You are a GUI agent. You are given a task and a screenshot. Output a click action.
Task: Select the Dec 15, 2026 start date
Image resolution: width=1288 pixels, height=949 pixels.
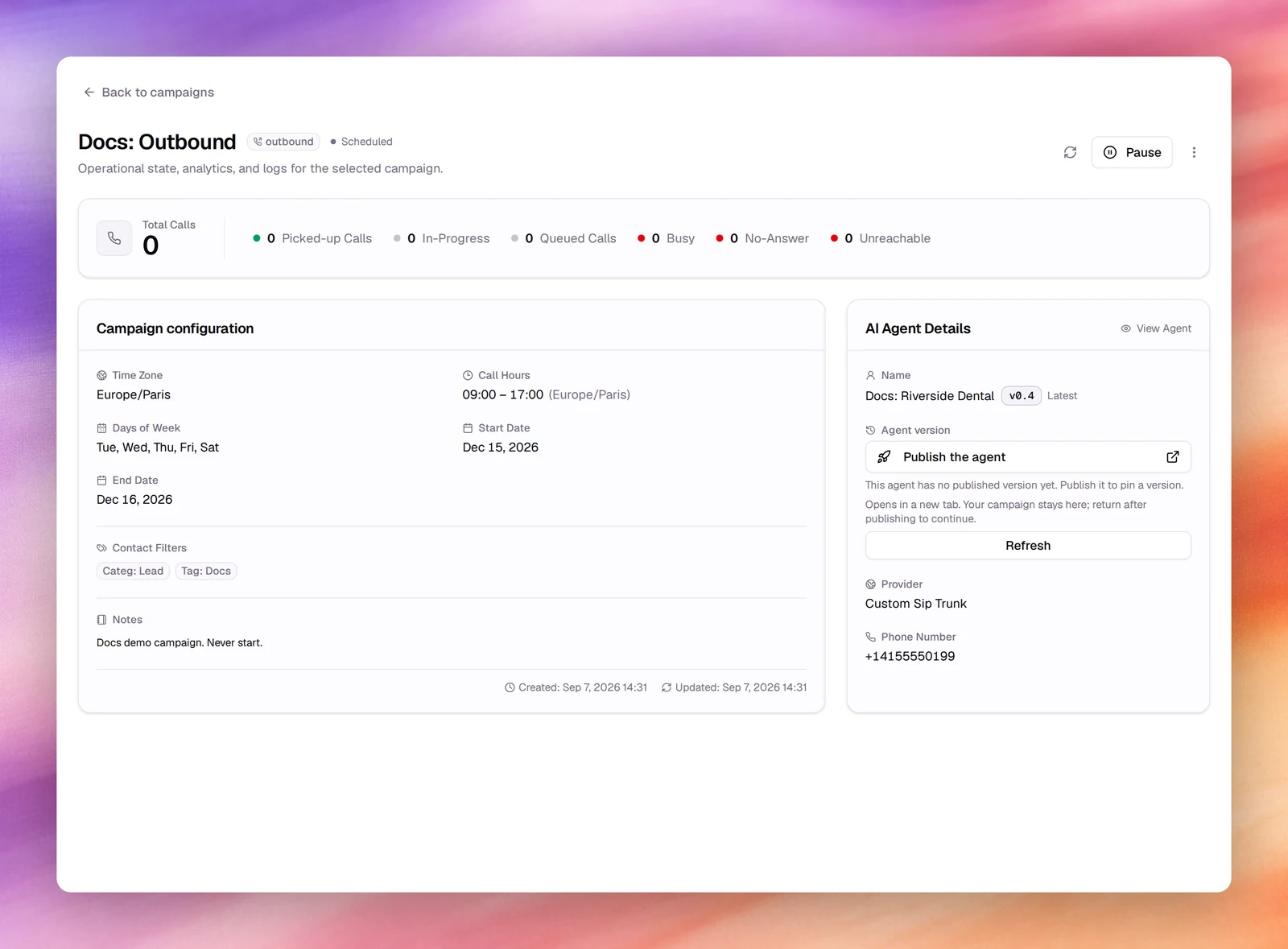(501, 448)
